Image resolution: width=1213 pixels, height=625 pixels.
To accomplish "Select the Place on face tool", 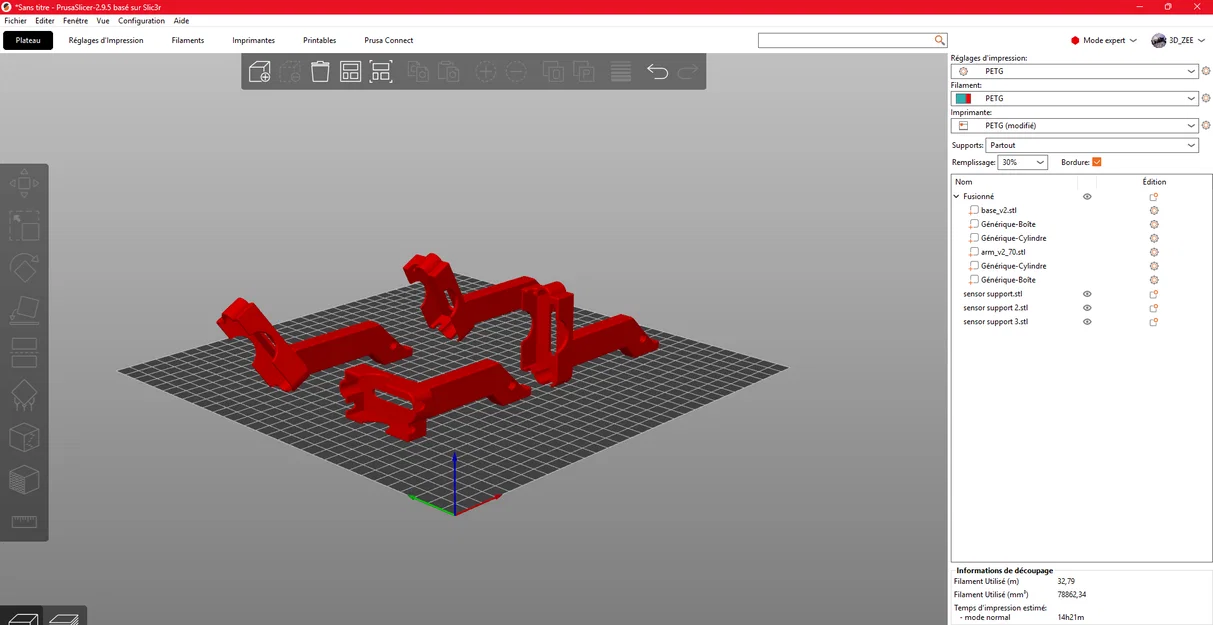I will (24, 310).
